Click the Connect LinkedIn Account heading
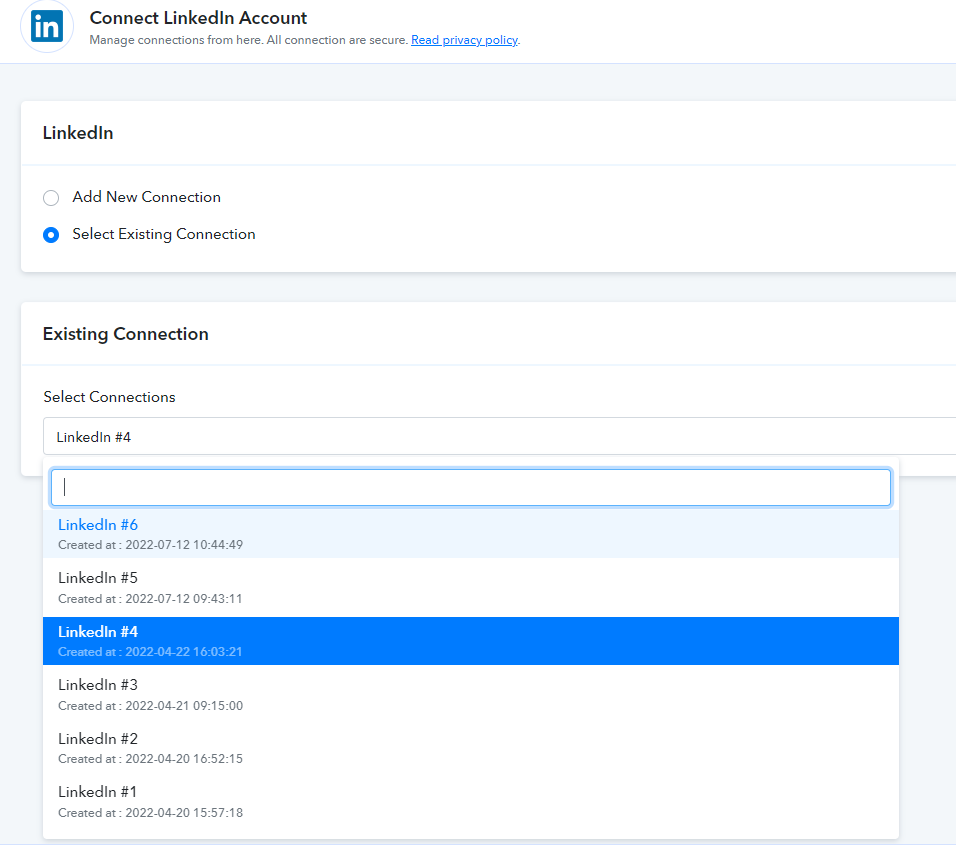The width and height of the screenshot is (956, 855). click(198, 18)
